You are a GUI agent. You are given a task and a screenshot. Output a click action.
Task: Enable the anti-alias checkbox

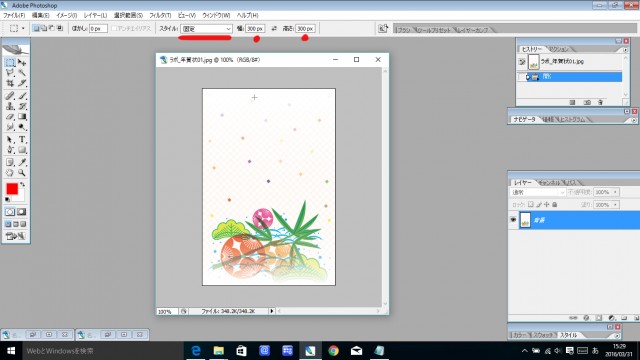click(114, 29)
